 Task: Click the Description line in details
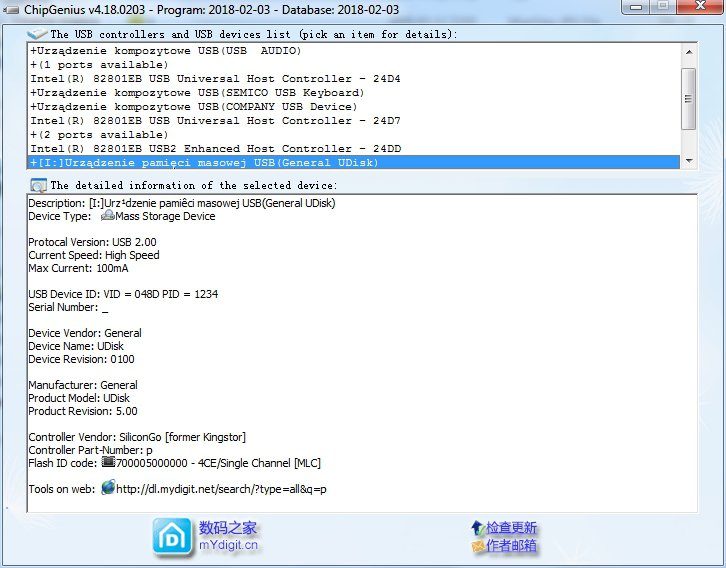182,203
